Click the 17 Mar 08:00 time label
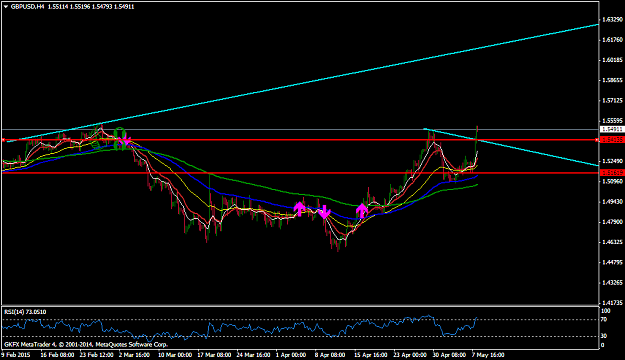Viewport: 625px width, 360px height. pyautogui.click(x=214, y=354)
